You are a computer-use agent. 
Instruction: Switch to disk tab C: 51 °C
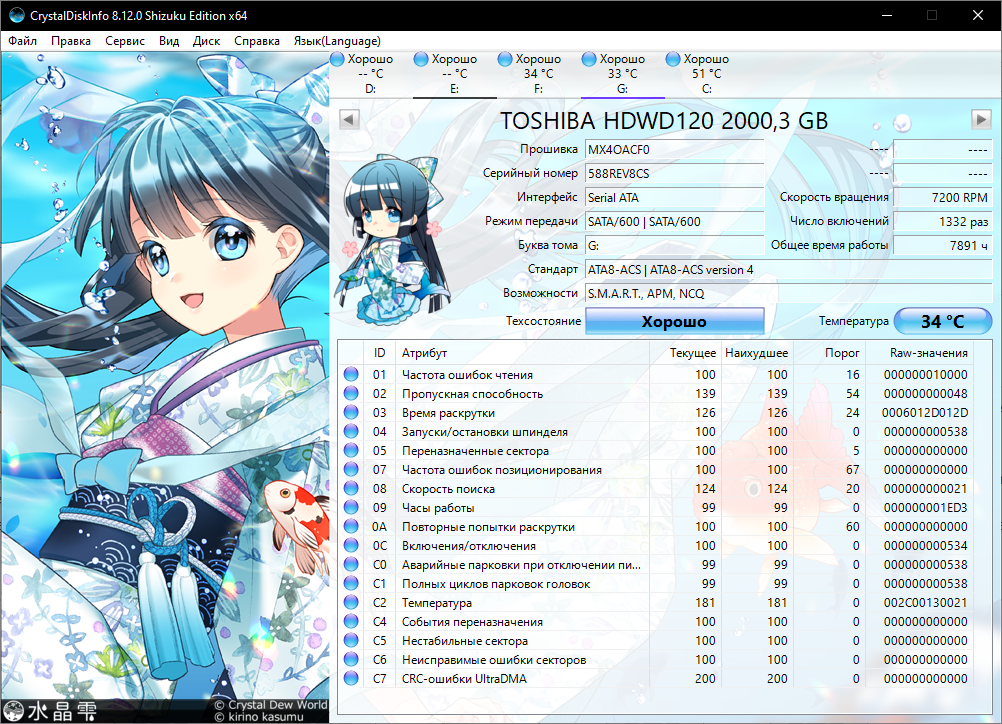click(707, 73)
